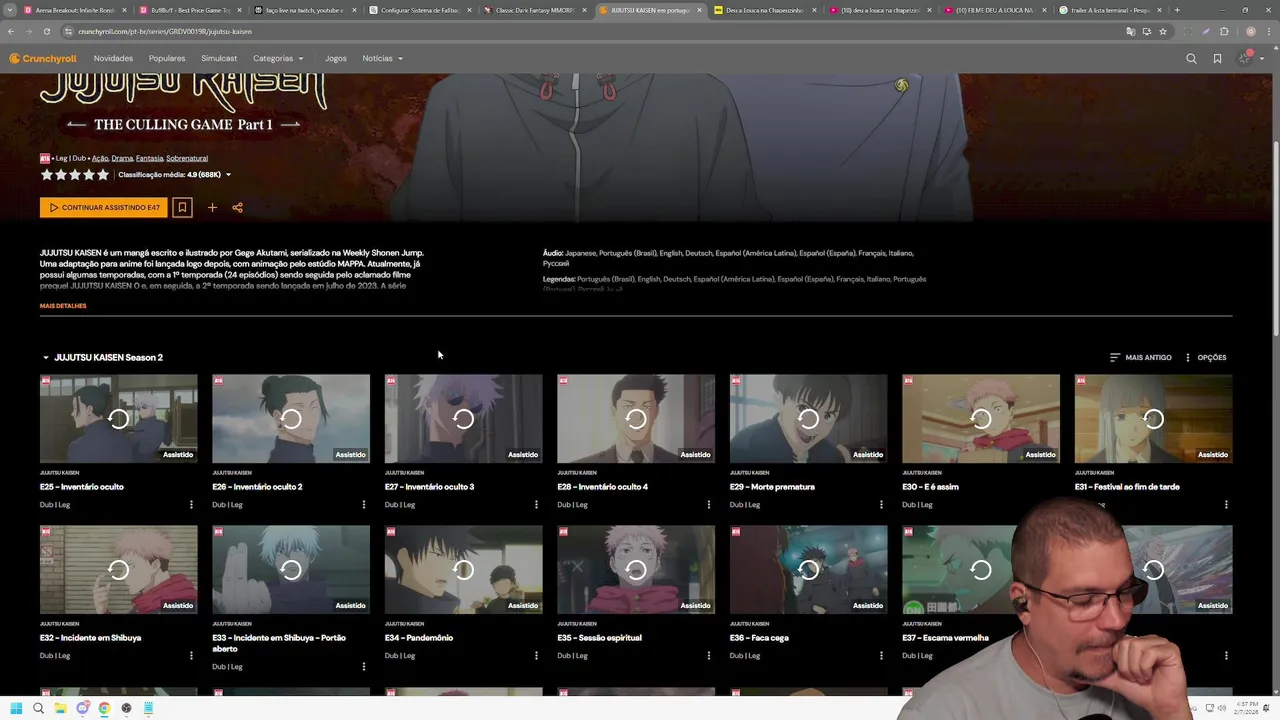1280x720 pixels.
Task: Reload the page in Chrome
Action: click(46, 31)
